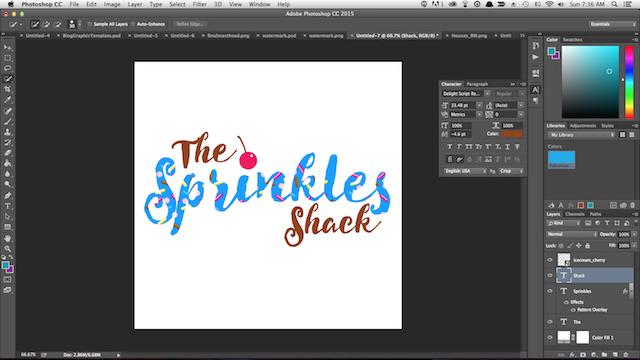The width and height of the screenshot is (640, 360).
Task: Switch to the Paths tab
Action: [x=595, y=214]
